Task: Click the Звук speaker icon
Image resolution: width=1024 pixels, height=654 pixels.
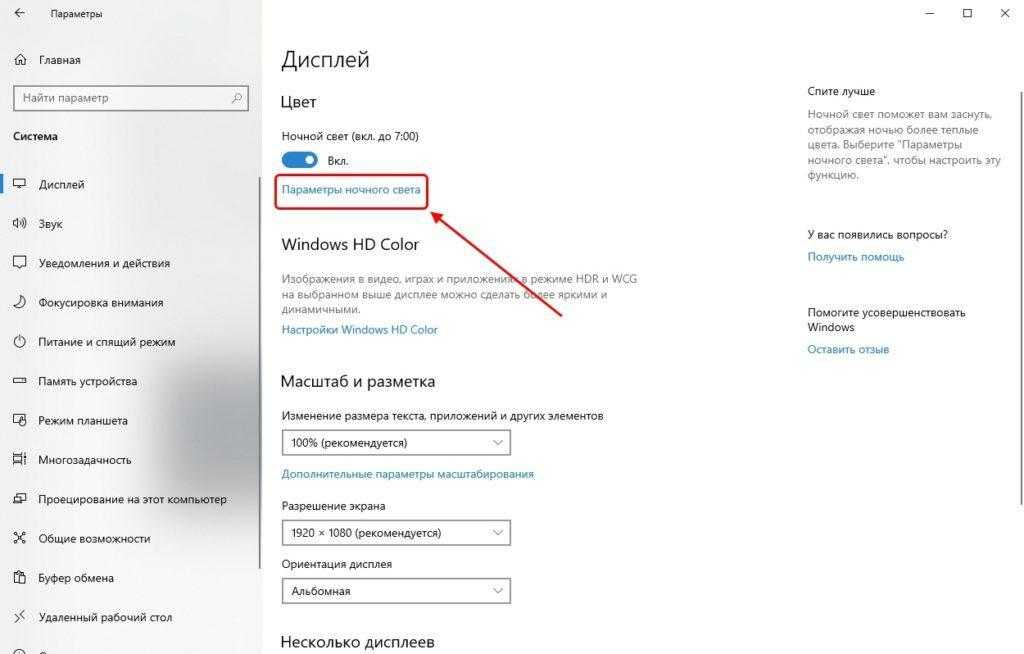Action: pos(20,223)
